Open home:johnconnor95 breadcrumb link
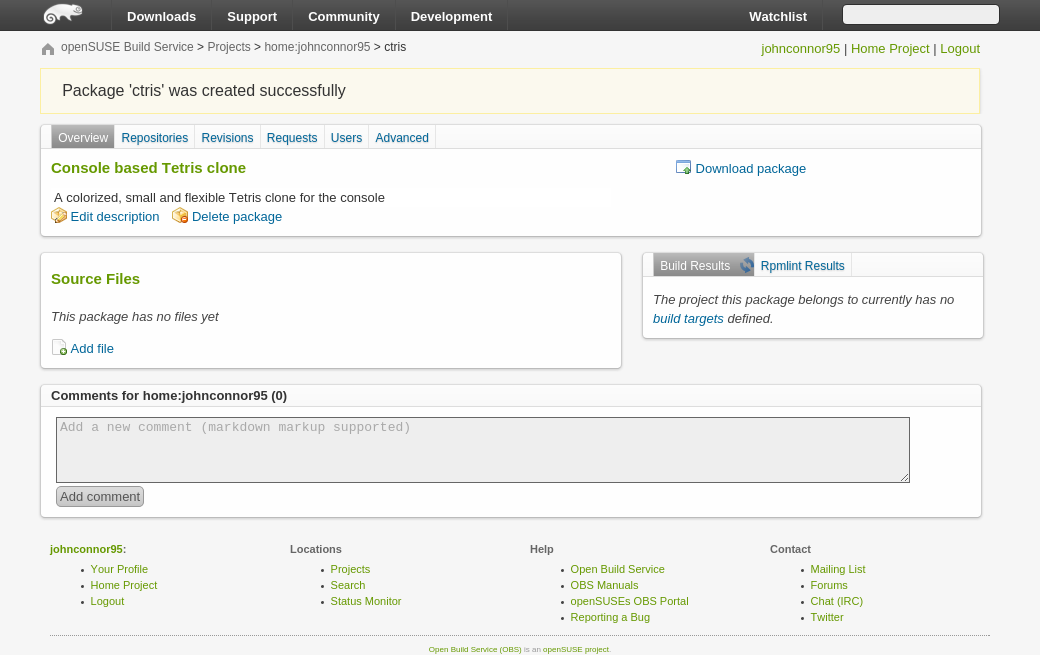 pos(317,47)
